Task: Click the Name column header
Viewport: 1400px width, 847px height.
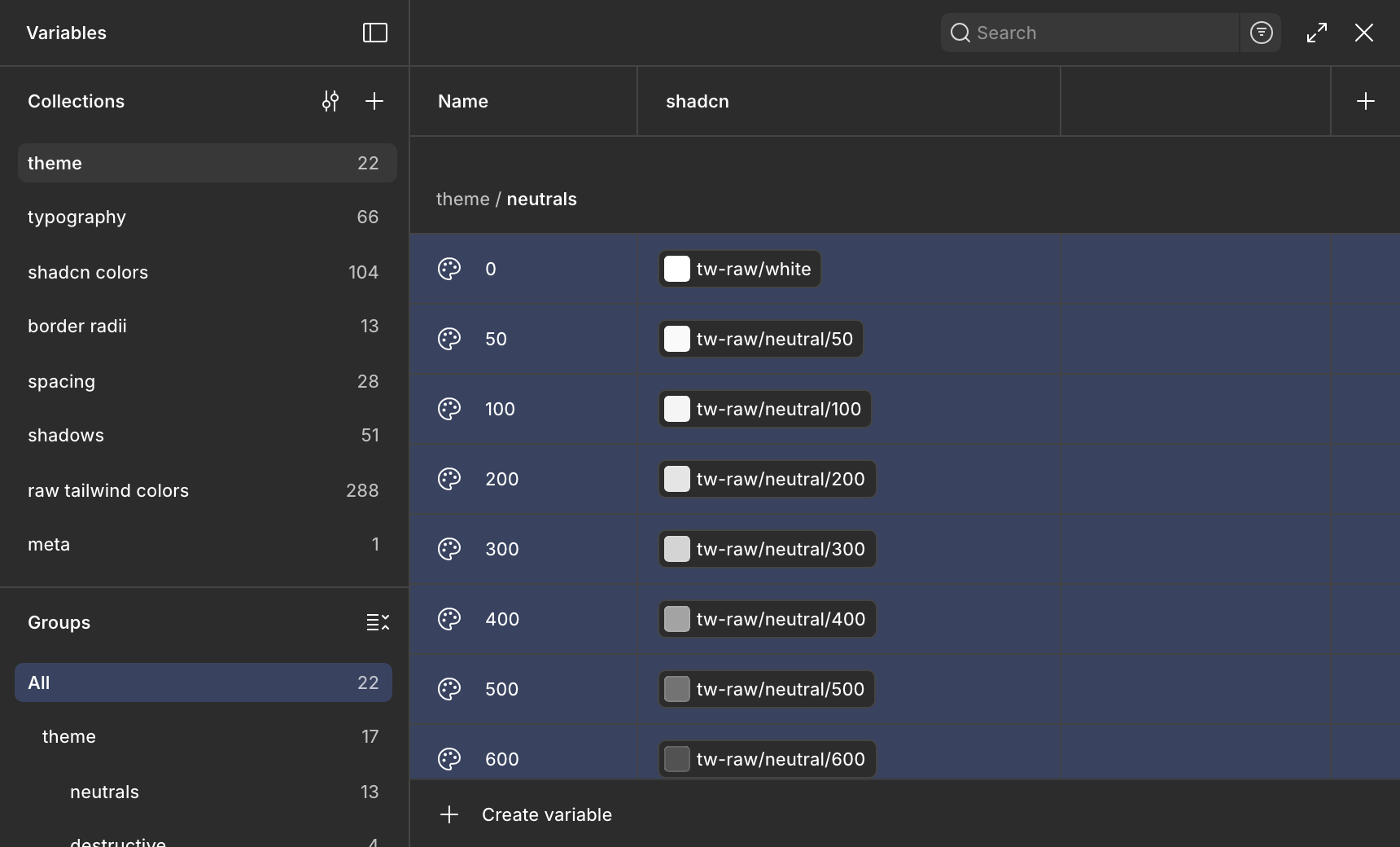Action: (x=523, y=101)
